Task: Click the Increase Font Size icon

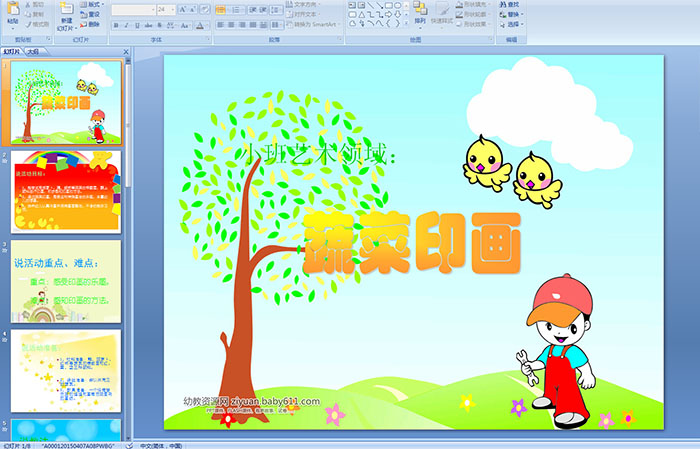Action: pos(183,9)
